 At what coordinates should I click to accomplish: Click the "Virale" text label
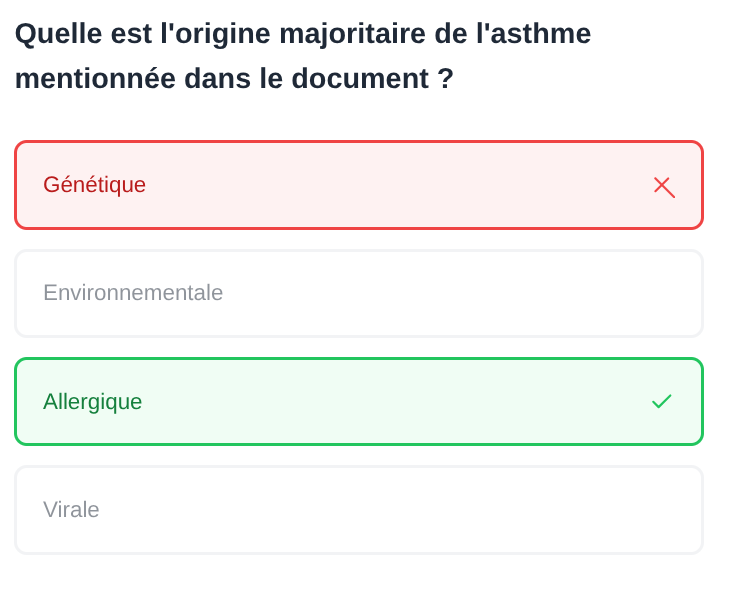point(71,510)
